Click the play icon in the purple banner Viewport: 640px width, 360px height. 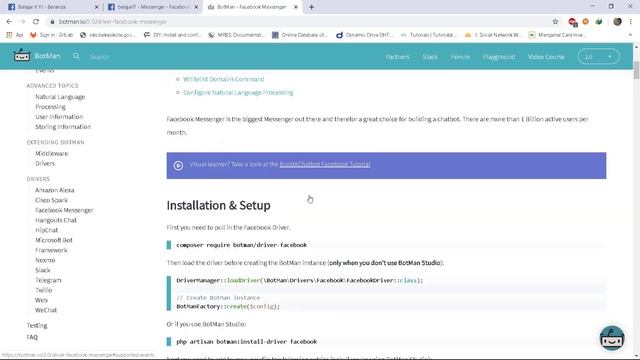(x=178, y=165)
